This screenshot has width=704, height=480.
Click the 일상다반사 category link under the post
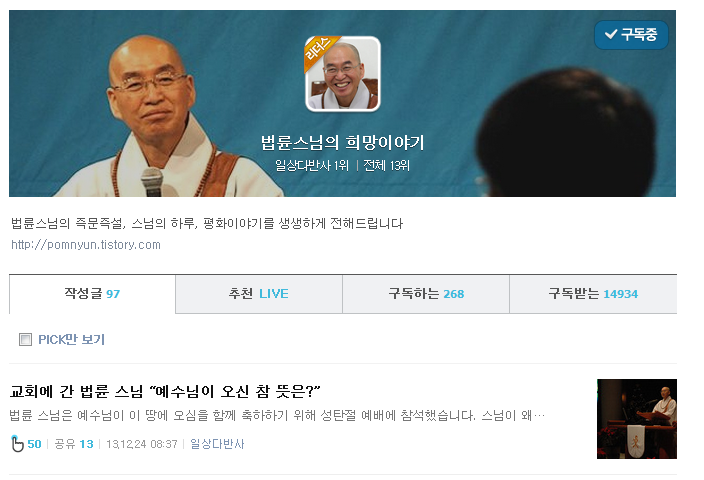point(217,444)
